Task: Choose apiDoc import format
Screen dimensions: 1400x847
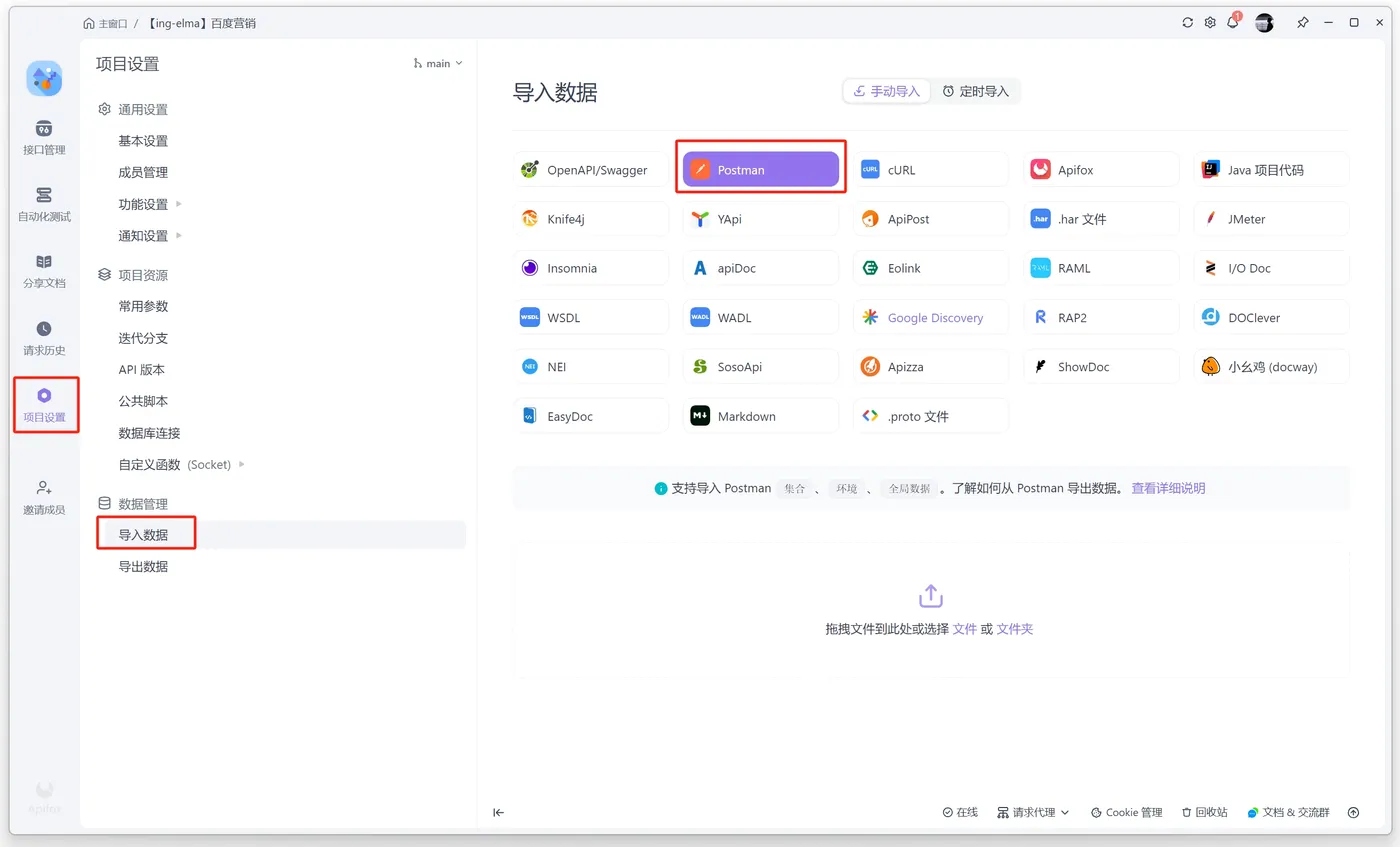Action: click(761, 268)
